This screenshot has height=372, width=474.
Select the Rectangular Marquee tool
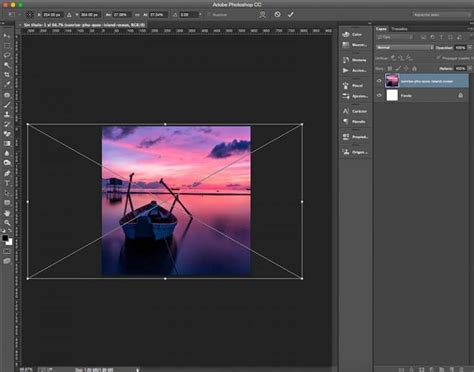[x=7, y=46]
